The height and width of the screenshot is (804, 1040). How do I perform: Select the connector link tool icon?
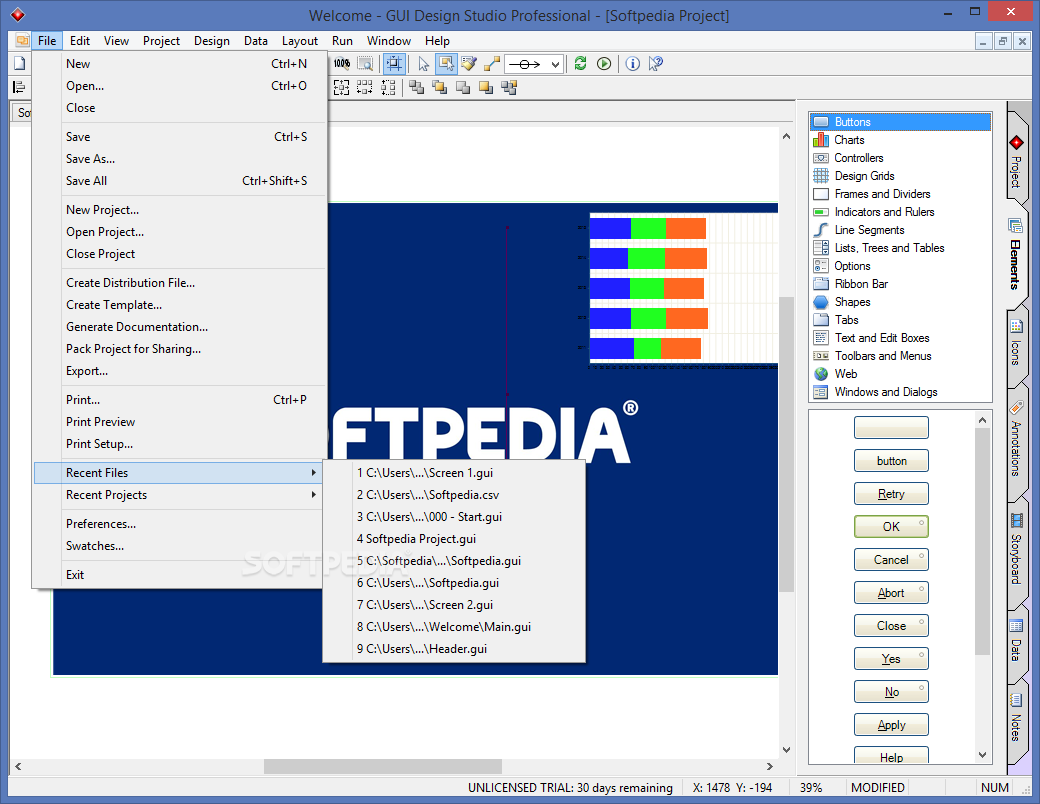[491, 64]
